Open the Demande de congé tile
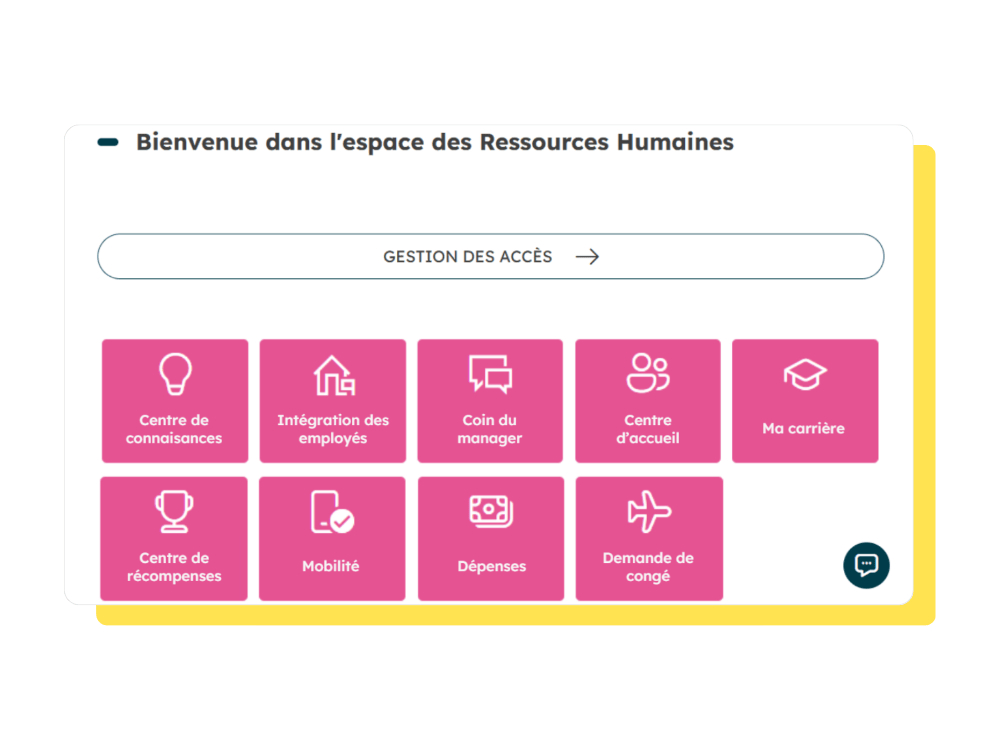Viewport: 1000px width, 750px height. 648,538
